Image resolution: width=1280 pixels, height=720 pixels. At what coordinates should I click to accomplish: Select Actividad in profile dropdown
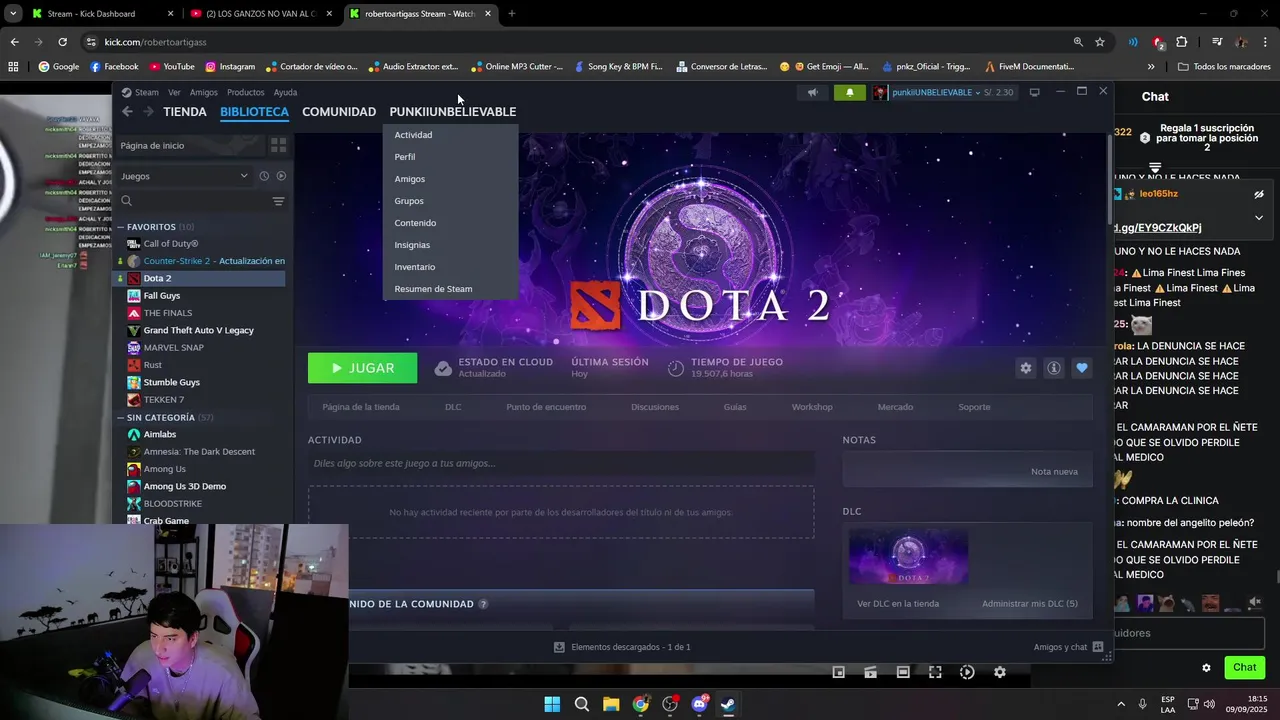413,135
